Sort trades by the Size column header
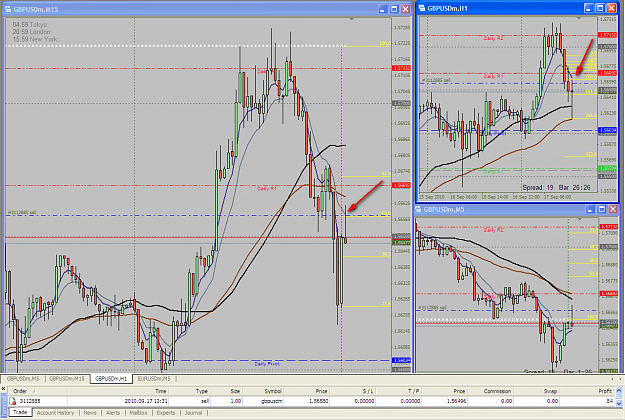The height and width of the screenshot is (420, 625). pyautogui.click(x=226, y=391)
